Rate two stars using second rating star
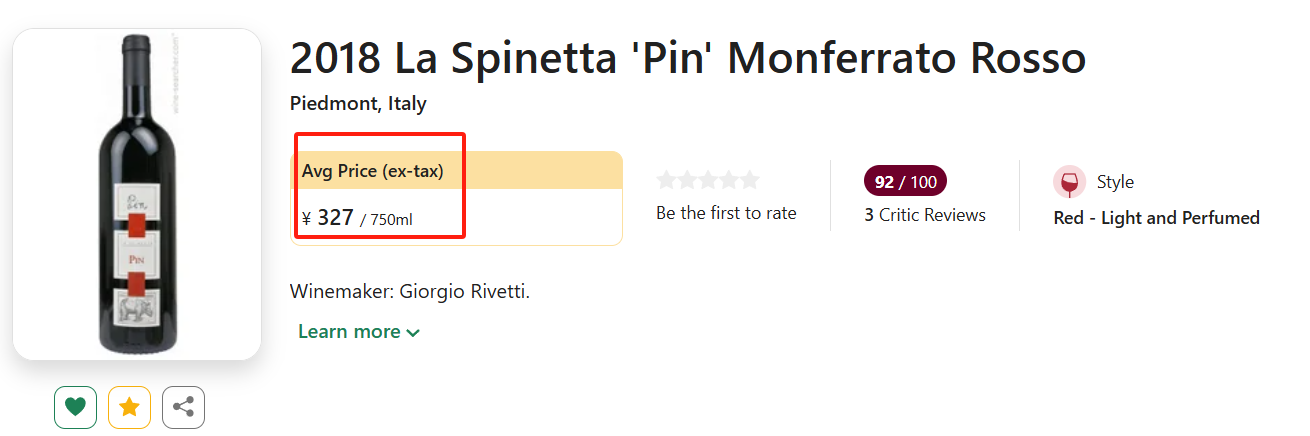Image resolution: width=1310 pixels, height=436 pixels. pyautogui.click(x=687, y=180)
